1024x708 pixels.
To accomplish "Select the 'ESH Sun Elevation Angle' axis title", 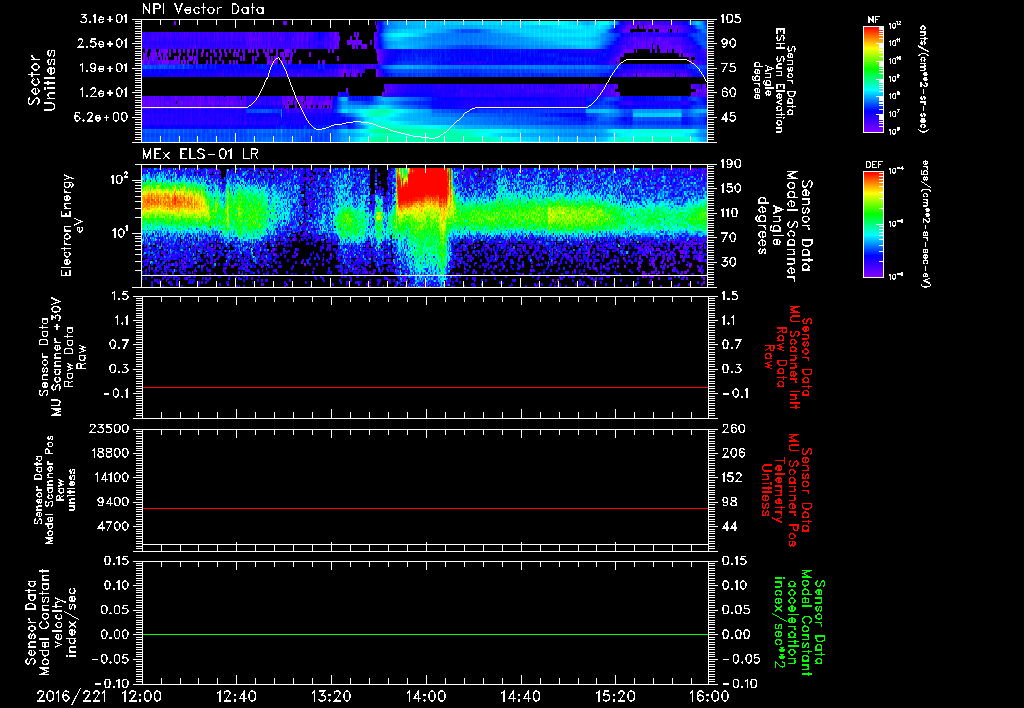I will pos(775,80).
